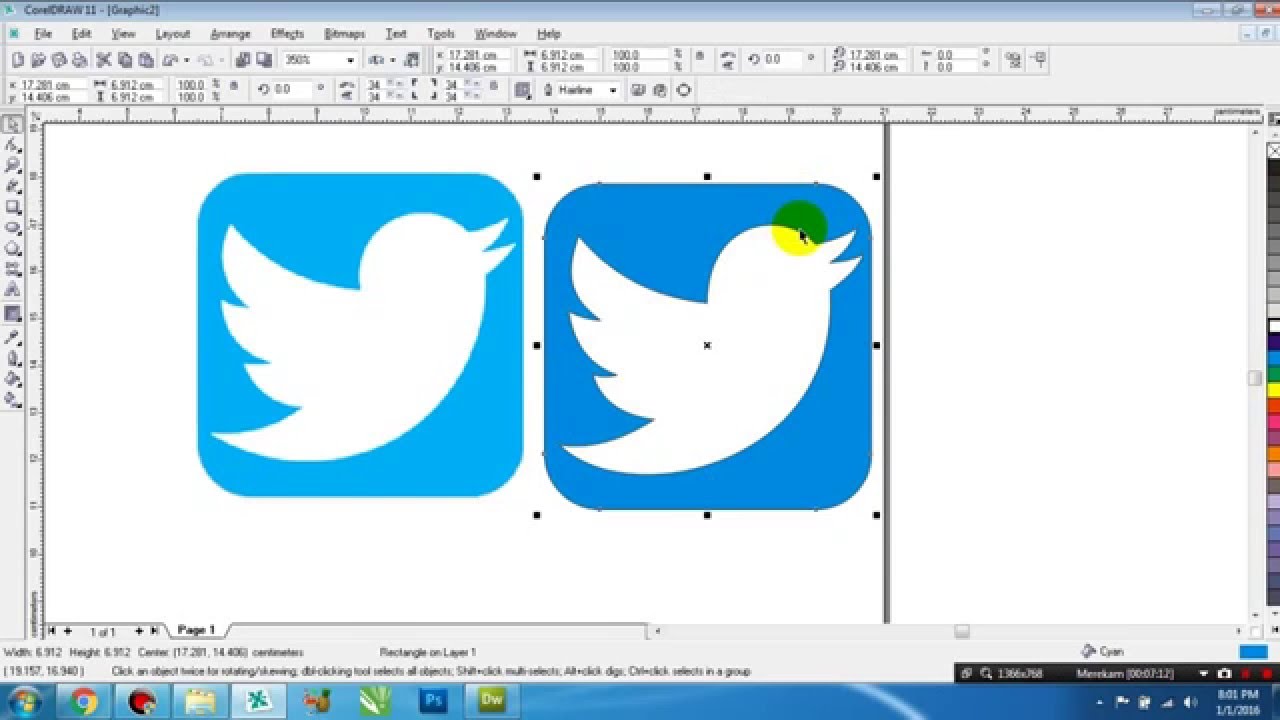The image size is (1280, 720).
Task: Open the zoom level dropdown showing 350%
Action: tap(350, 60)
